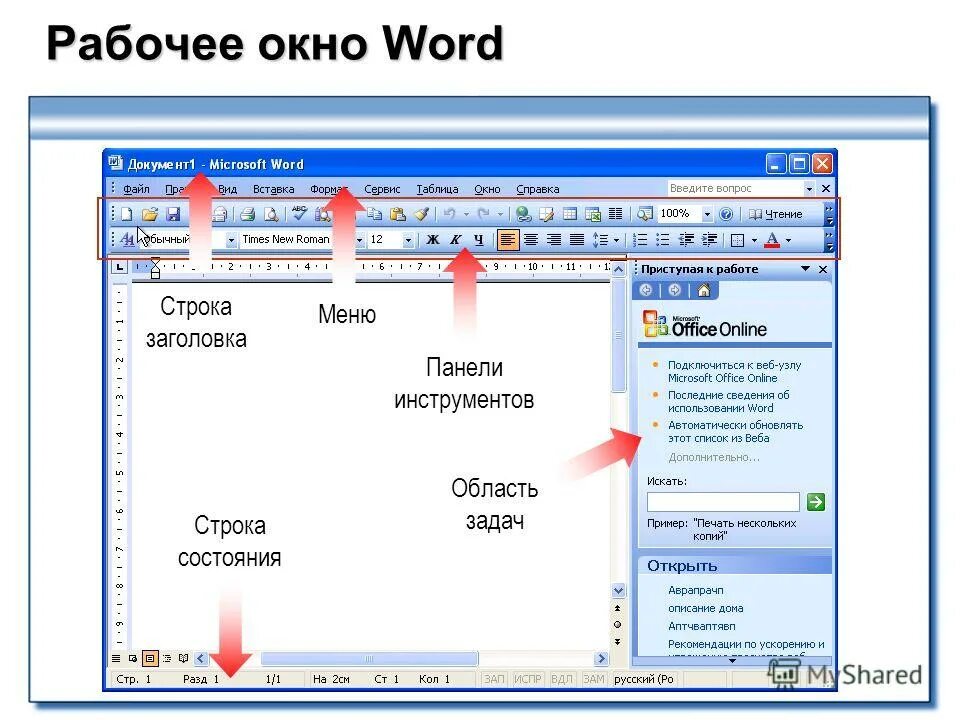Toggle Justify alignment
Viewport: 960px width, 720px height.
(577, 239)
